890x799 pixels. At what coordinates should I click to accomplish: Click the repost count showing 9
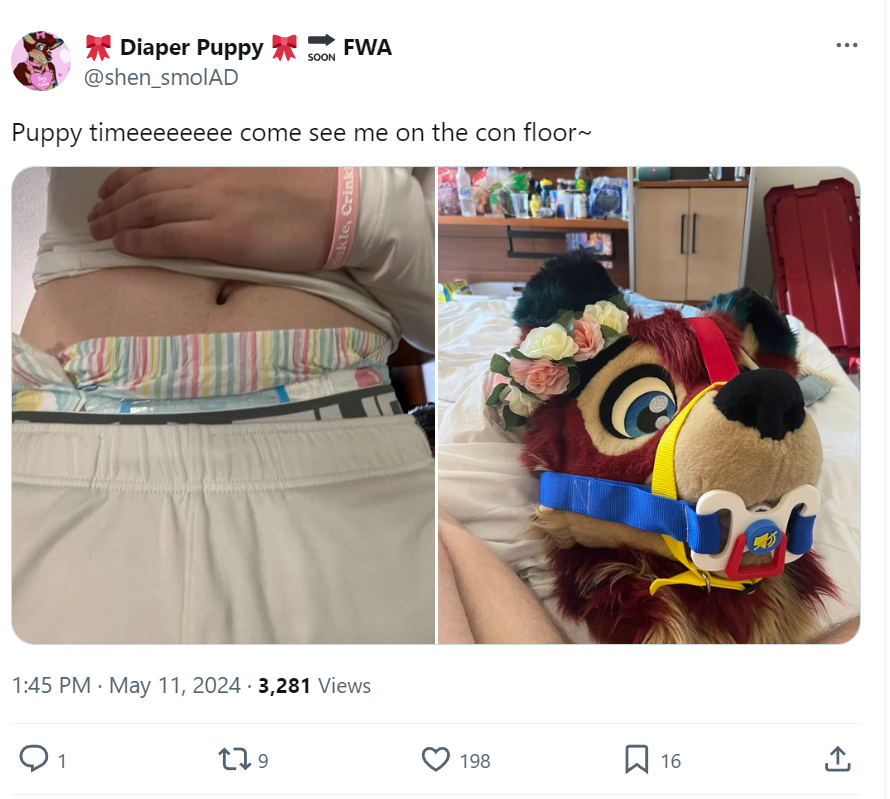coord(263,761)
